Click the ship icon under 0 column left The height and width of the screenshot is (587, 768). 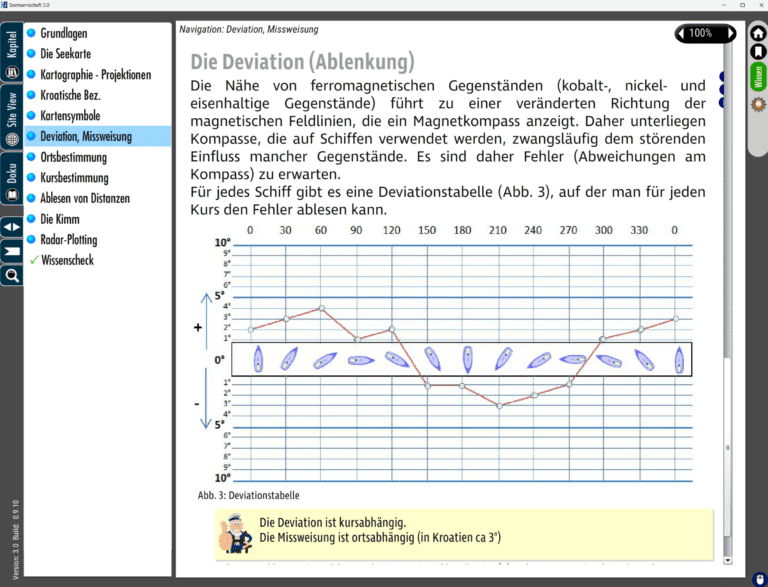click(x=258, y=359)
